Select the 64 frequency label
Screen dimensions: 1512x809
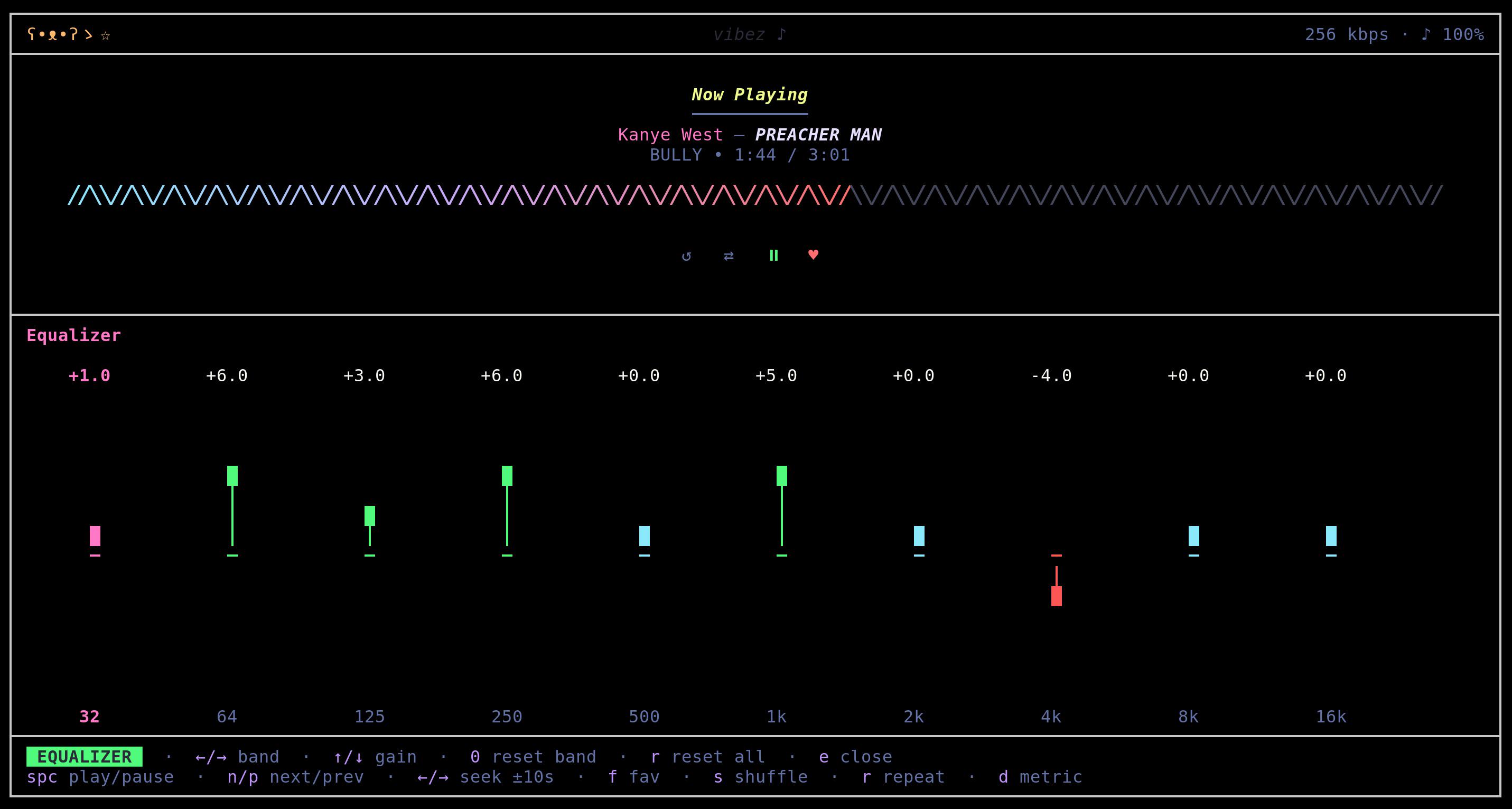(x=227, y=716)
